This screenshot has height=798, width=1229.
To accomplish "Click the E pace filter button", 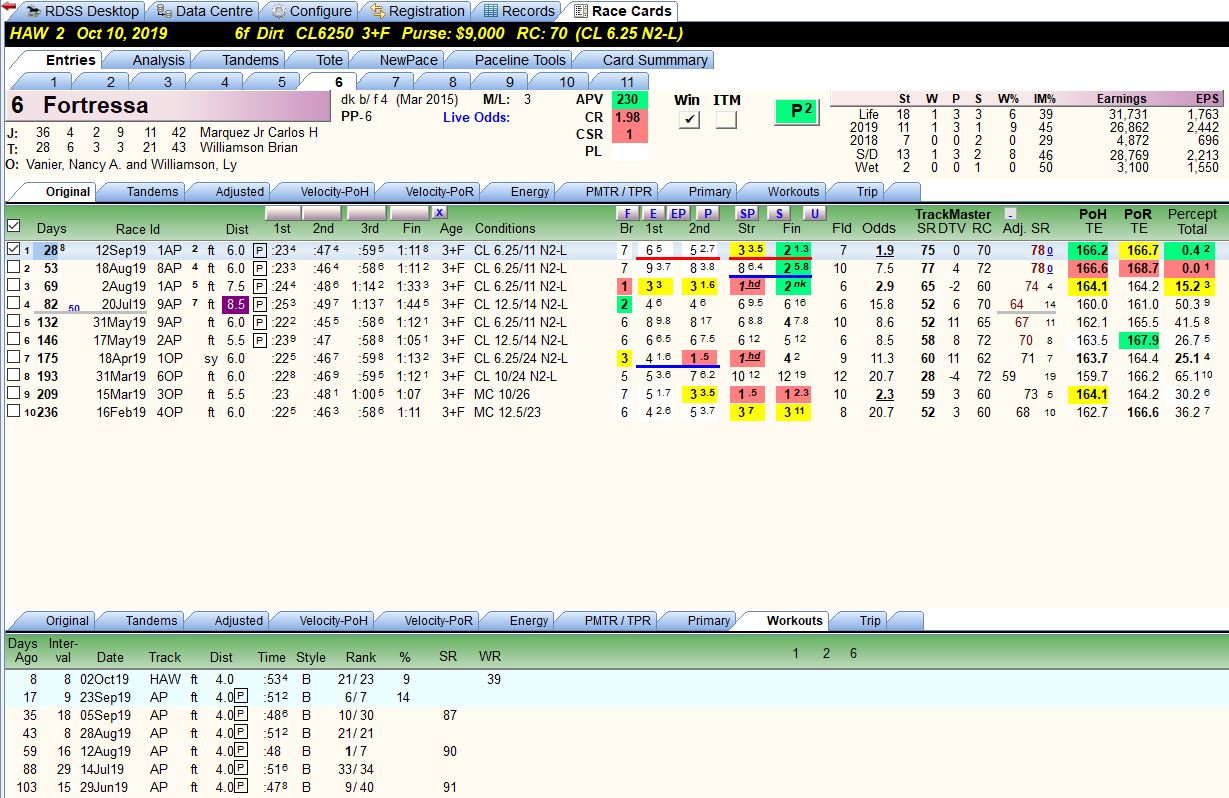I will 652,213.
